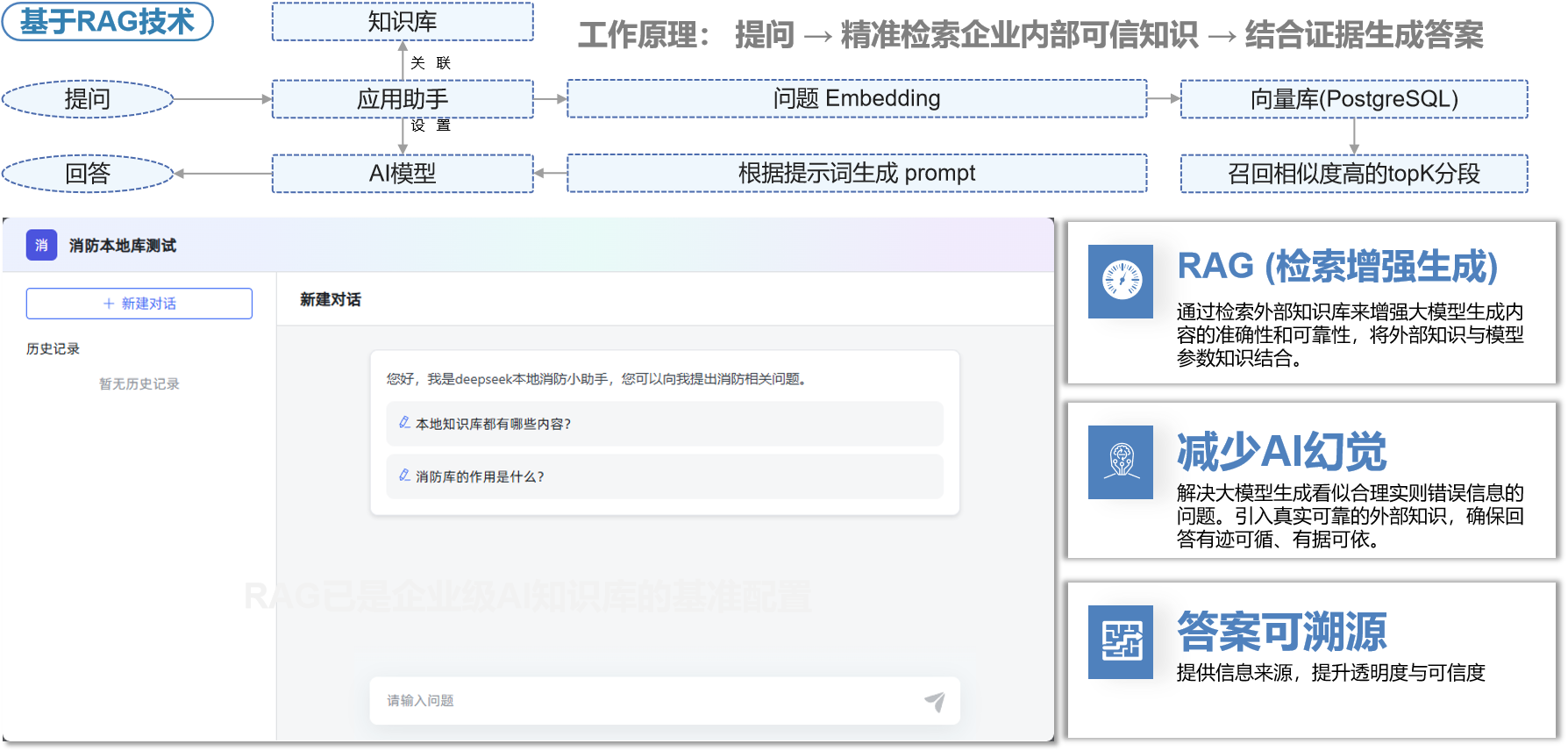1568x751 pixels.
Task: Focus the 请输入问题 input box
Action: pyautogui.click(x=649, y=701)
